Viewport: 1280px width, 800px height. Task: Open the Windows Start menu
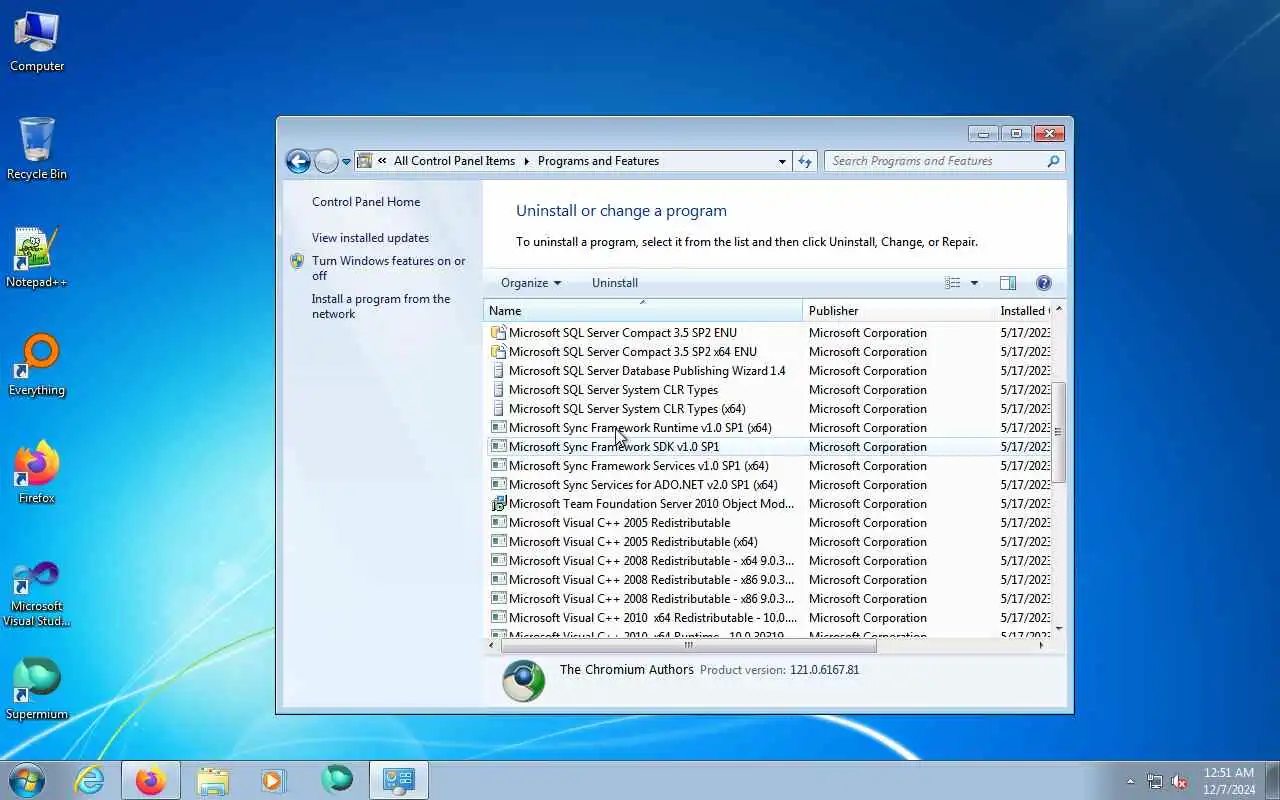tap(27, 780)
